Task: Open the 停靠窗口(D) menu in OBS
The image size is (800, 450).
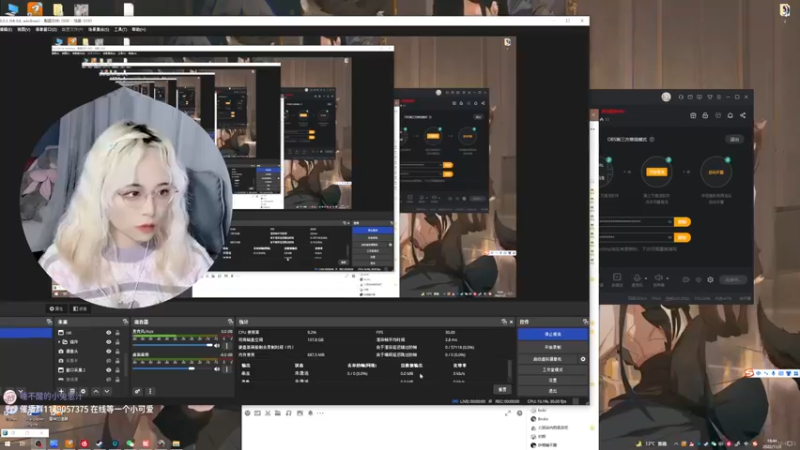Action: pyautogui.click(x=46, y=30)
